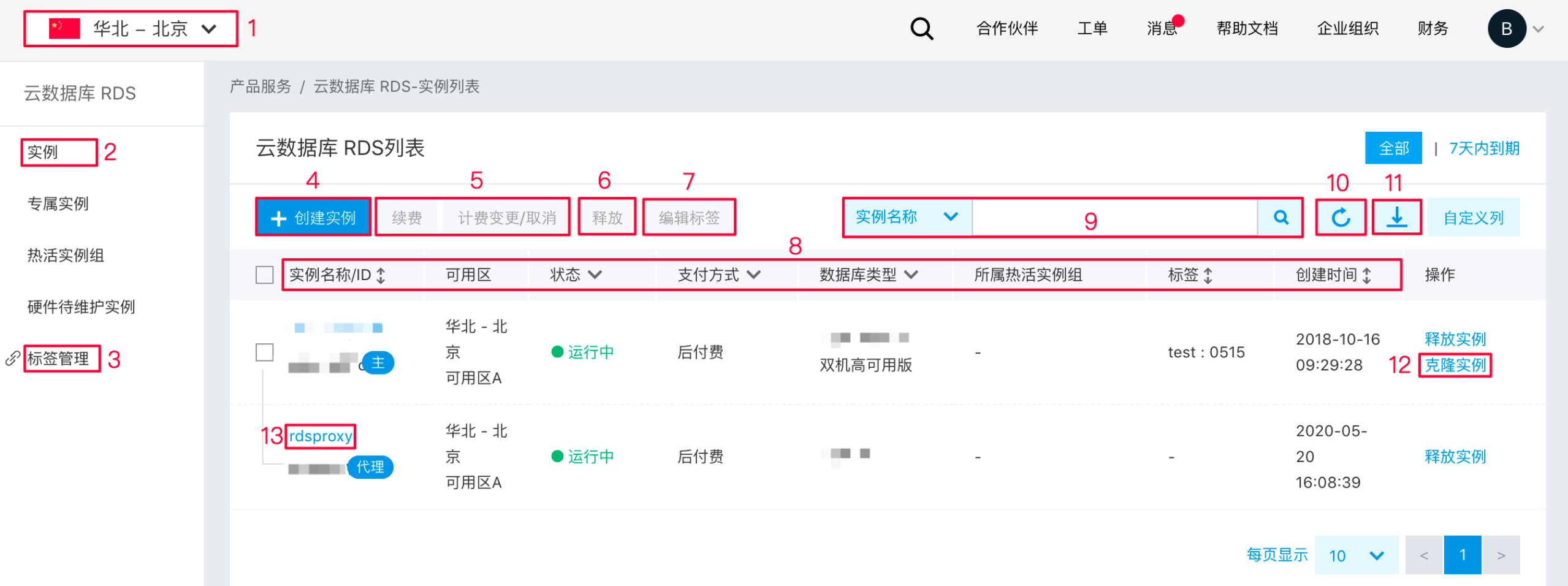The height and width of the screenshot is (586, 1568).
Task: Click the China flag icon
Action: click(x=64, y=28)
